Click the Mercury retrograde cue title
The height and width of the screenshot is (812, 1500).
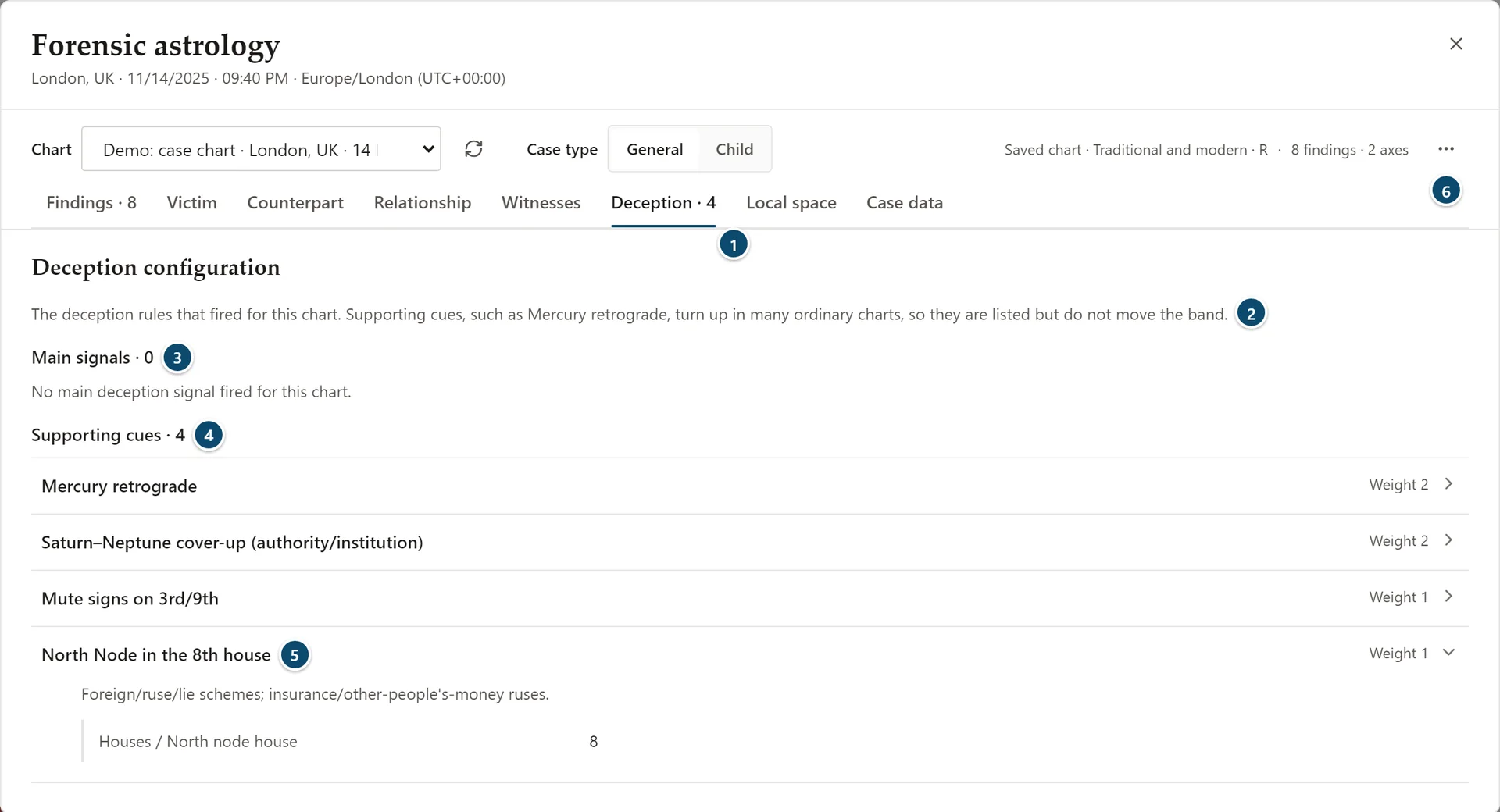click(x=119, y=486)
